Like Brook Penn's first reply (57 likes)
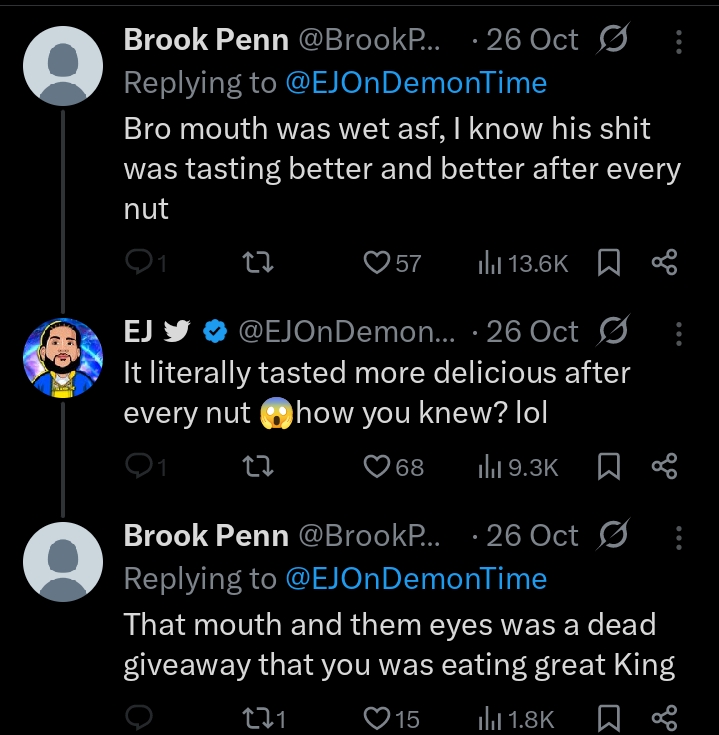 point(376,263)
